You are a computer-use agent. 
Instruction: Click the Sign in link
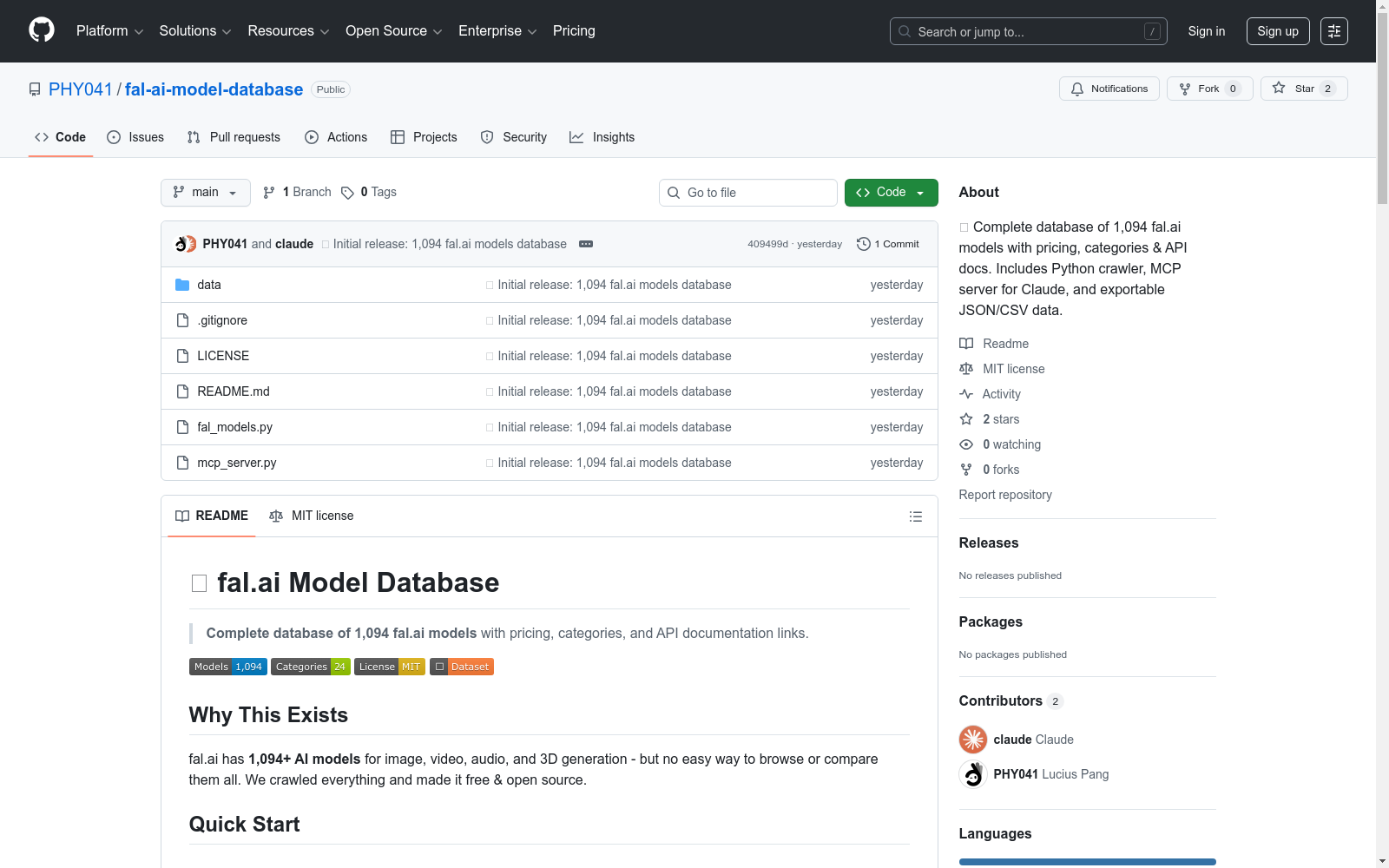click(1207, 31)
